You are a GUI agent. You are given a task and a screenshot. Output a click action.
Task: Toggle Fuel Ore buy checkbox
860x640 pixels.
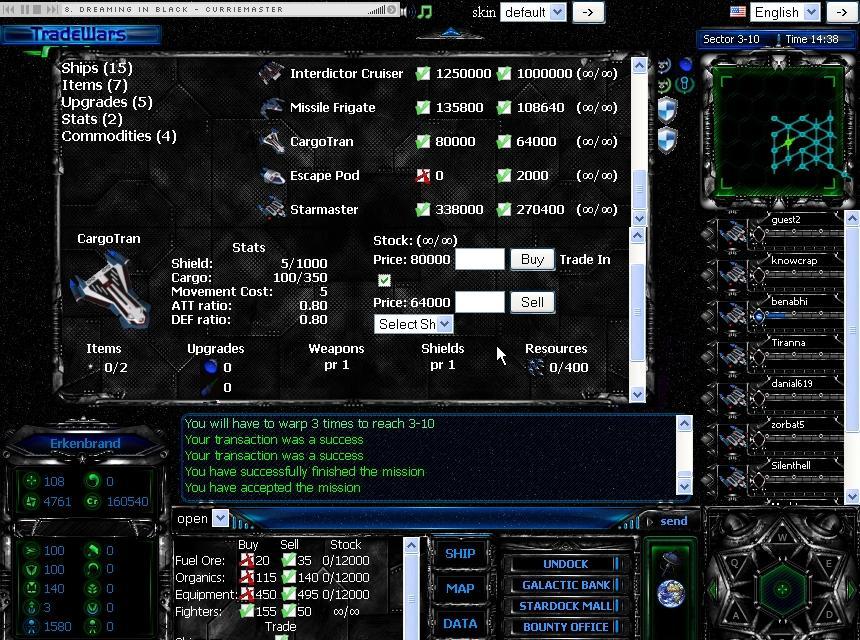point(247,561)
